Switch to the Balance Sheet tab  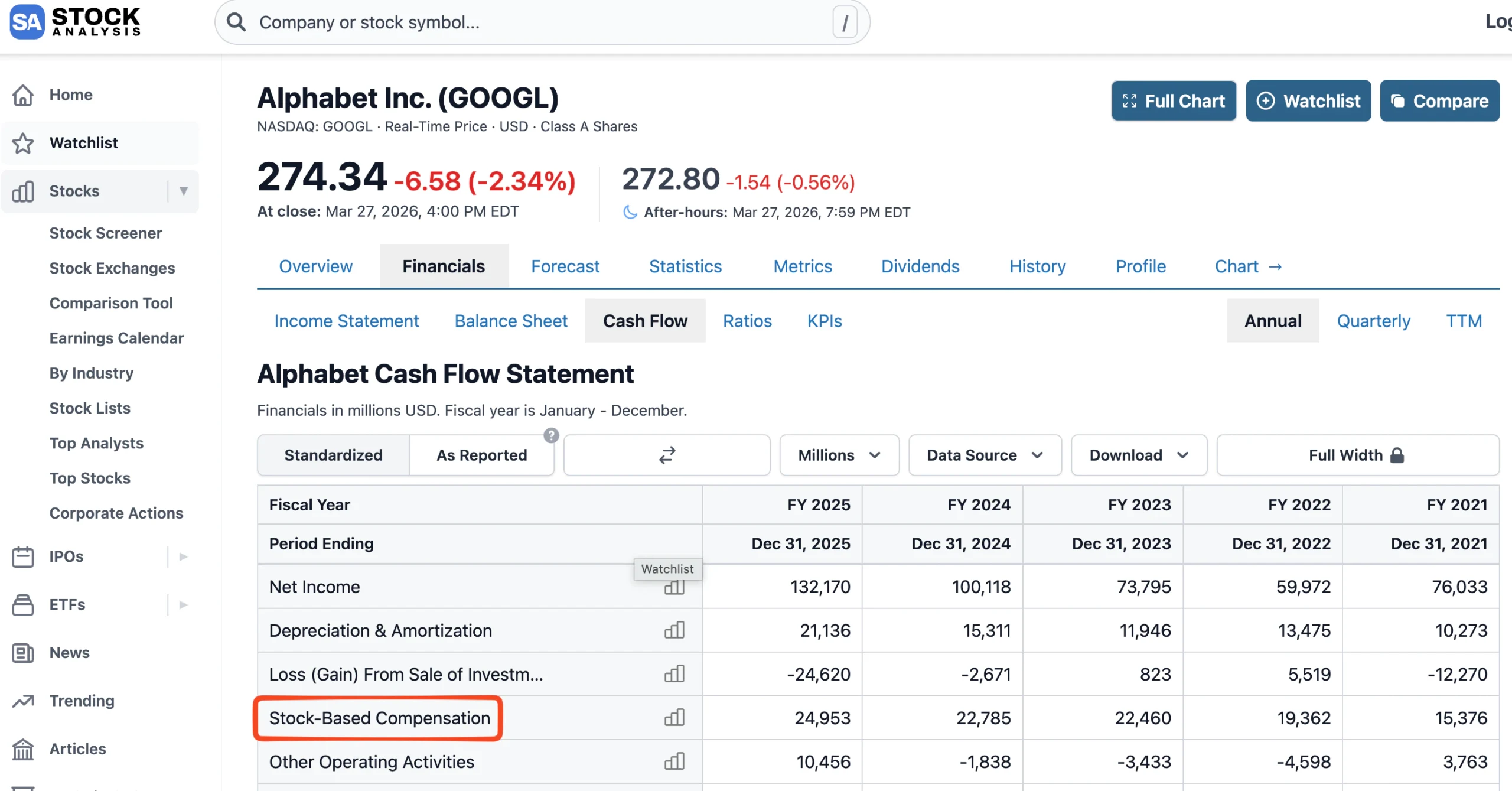[511, 321]
